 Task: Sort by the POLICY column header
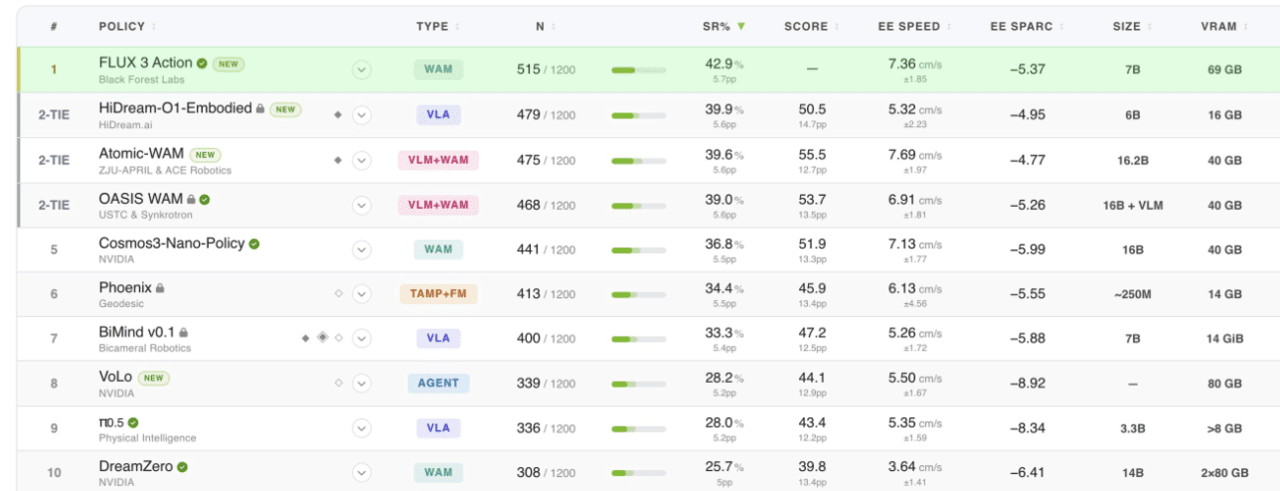pos(126,27)
